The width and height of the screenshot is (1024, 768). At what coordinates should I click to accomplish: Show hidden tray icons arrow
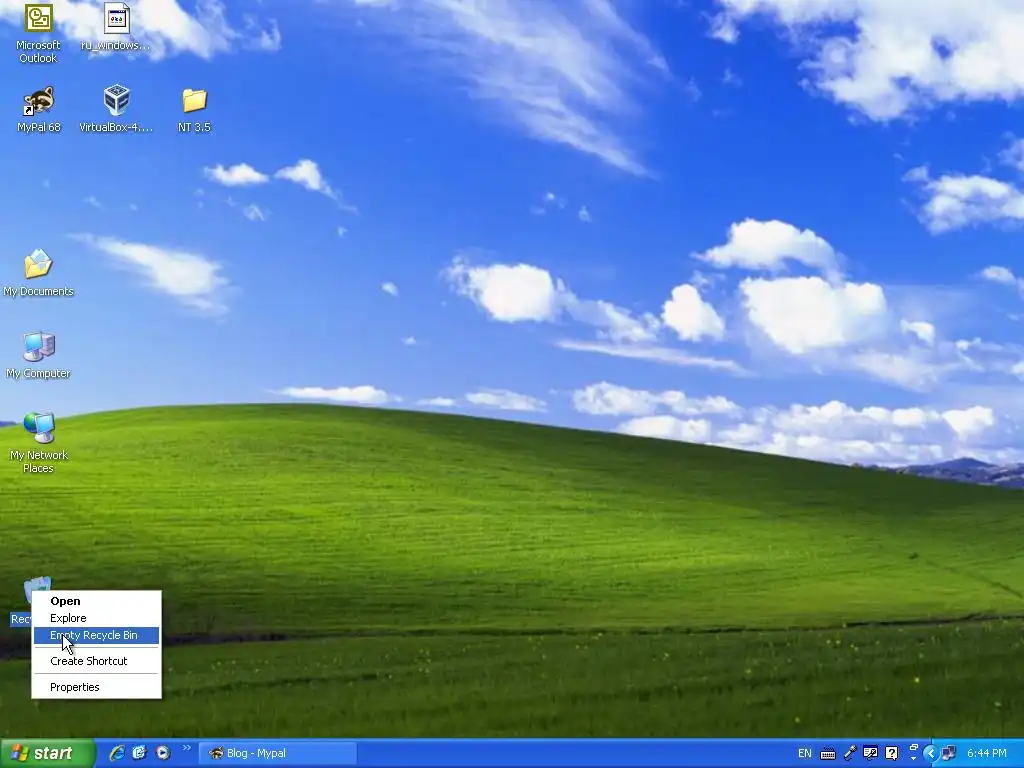tap(931, 753)
